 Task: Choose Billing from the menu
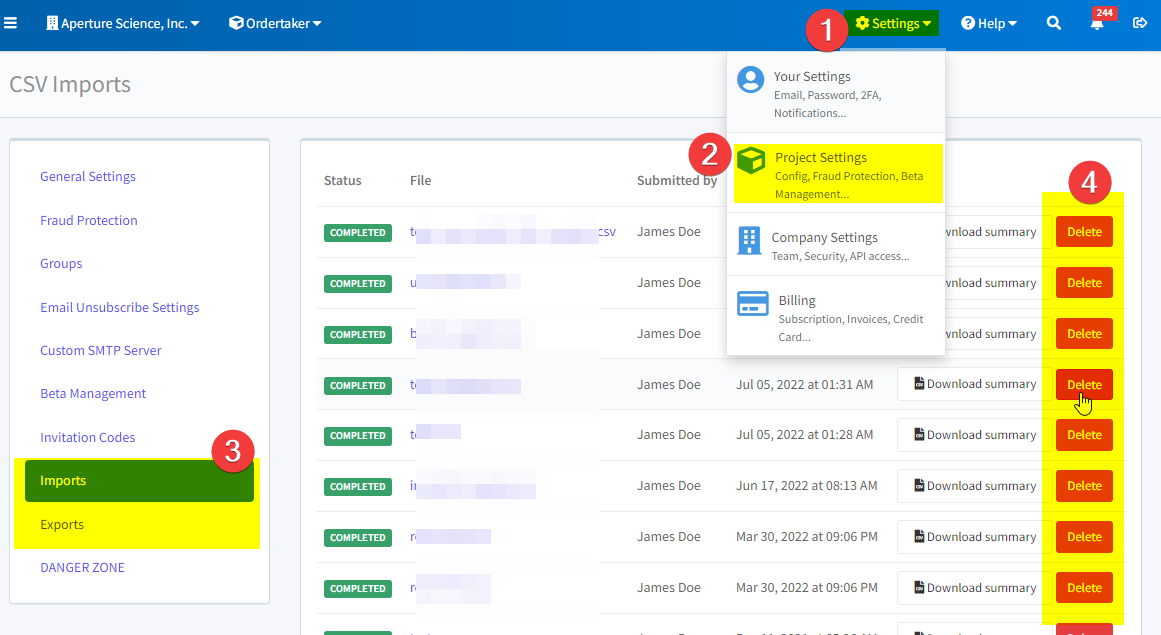[836, 317]
